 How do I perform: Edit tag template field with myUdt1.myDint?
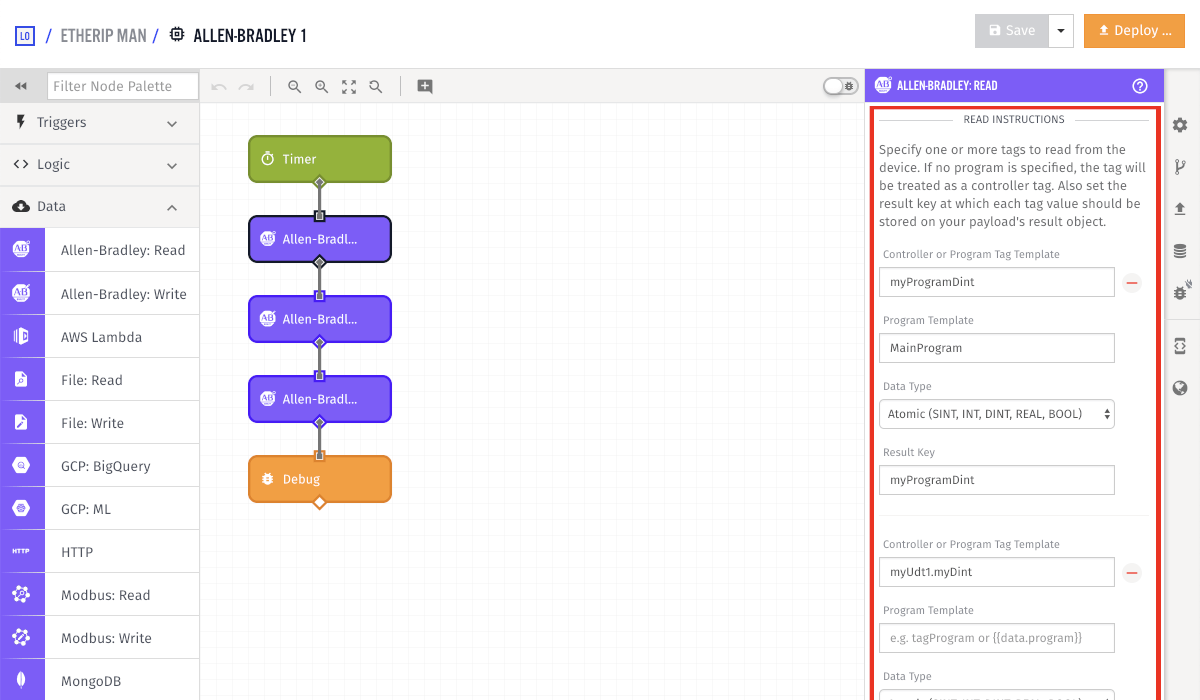997,572
